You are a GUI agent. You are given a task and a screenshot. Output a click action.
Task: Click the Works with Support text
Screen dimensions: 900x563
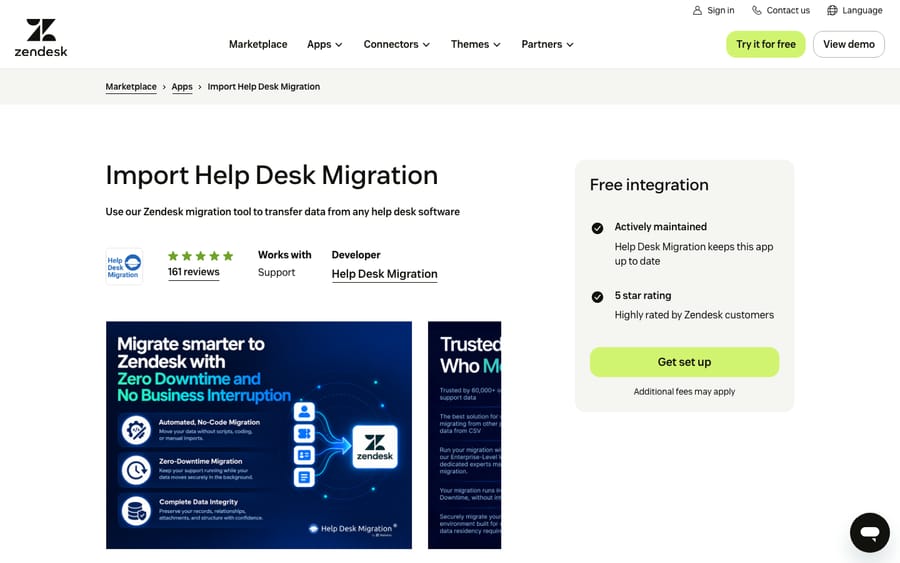coord(285,263)
